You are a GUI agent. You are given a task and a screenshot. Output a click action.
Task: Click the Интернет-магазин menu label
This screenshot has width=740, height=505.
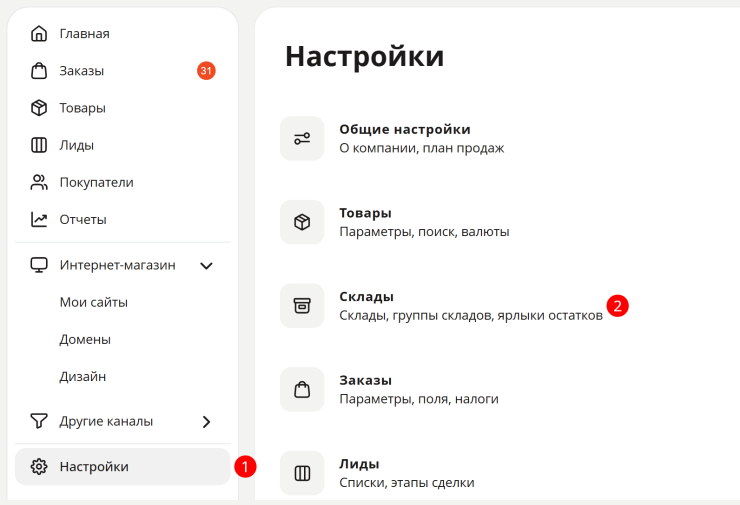pos(118,265)
